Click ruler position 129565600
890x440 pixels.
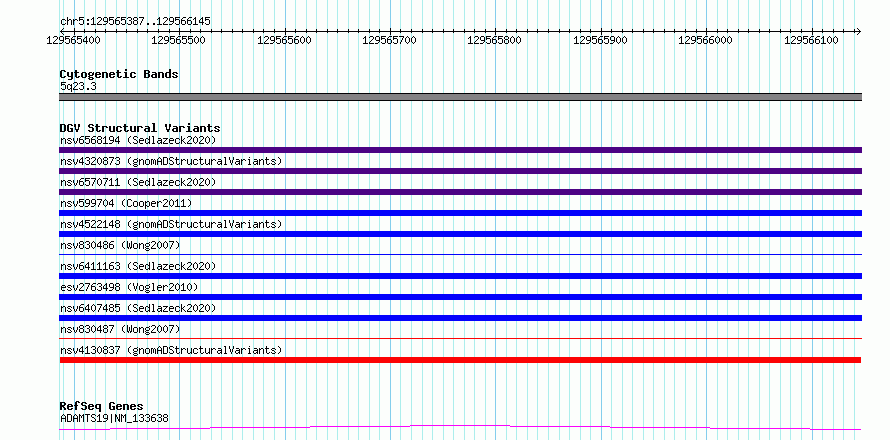(285, 40)
